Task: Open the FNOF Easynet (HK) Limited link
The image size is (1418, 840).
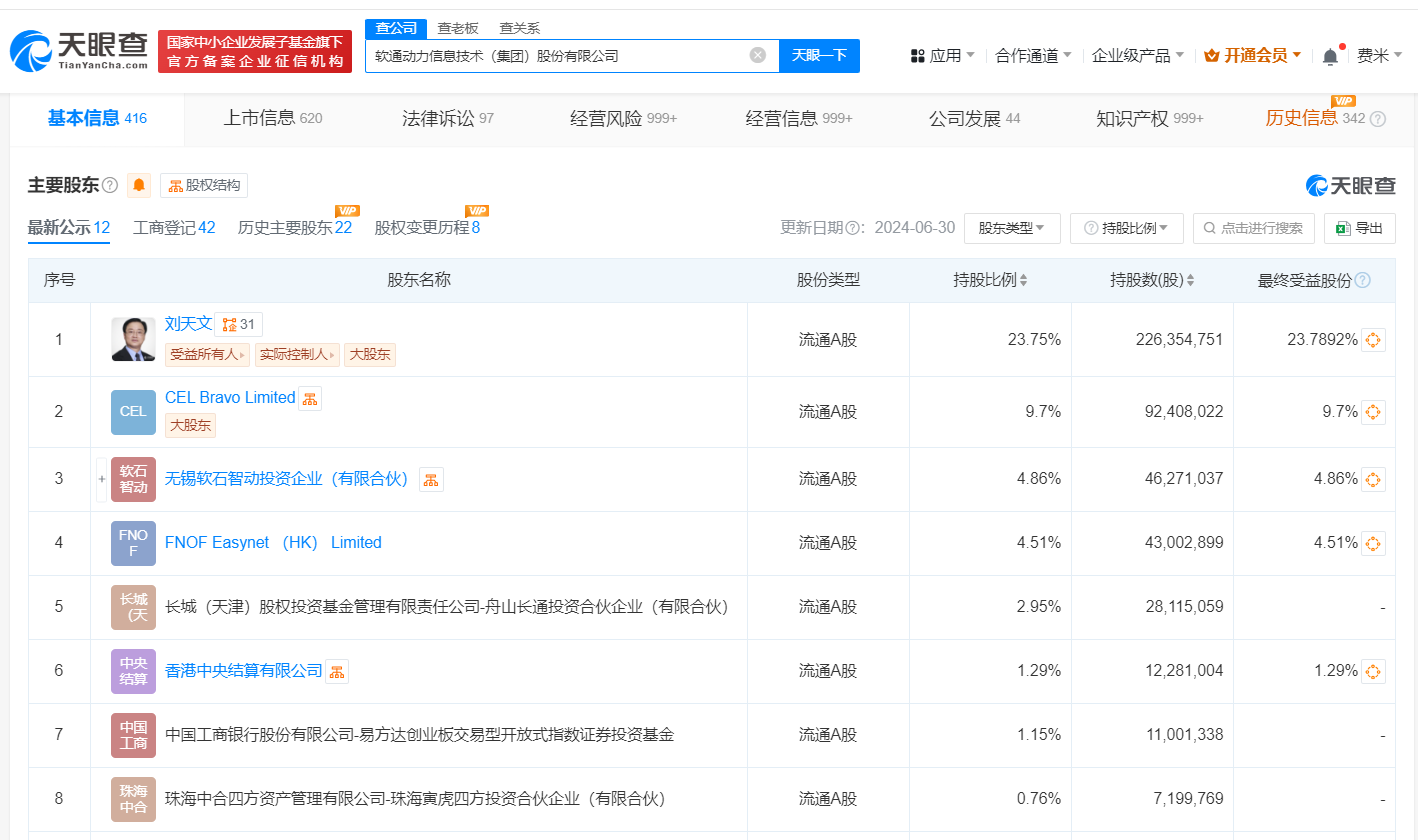Action: [x=273, y=543]
